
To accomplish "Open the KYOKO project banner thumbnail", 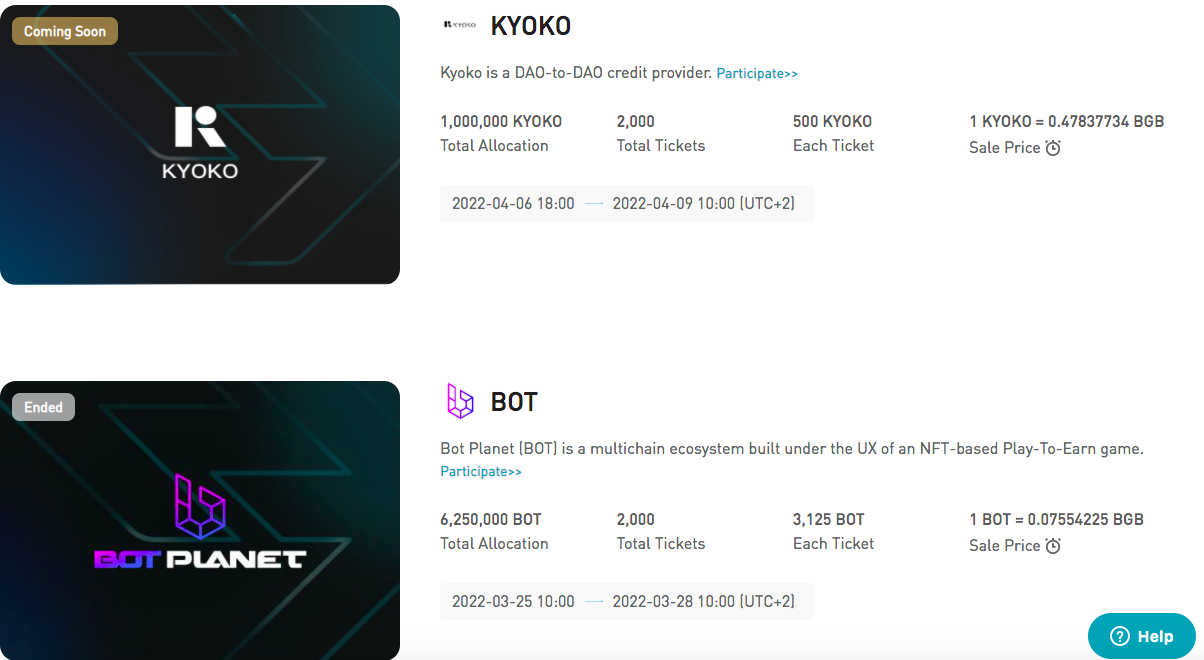I will (x=200, y=145).
